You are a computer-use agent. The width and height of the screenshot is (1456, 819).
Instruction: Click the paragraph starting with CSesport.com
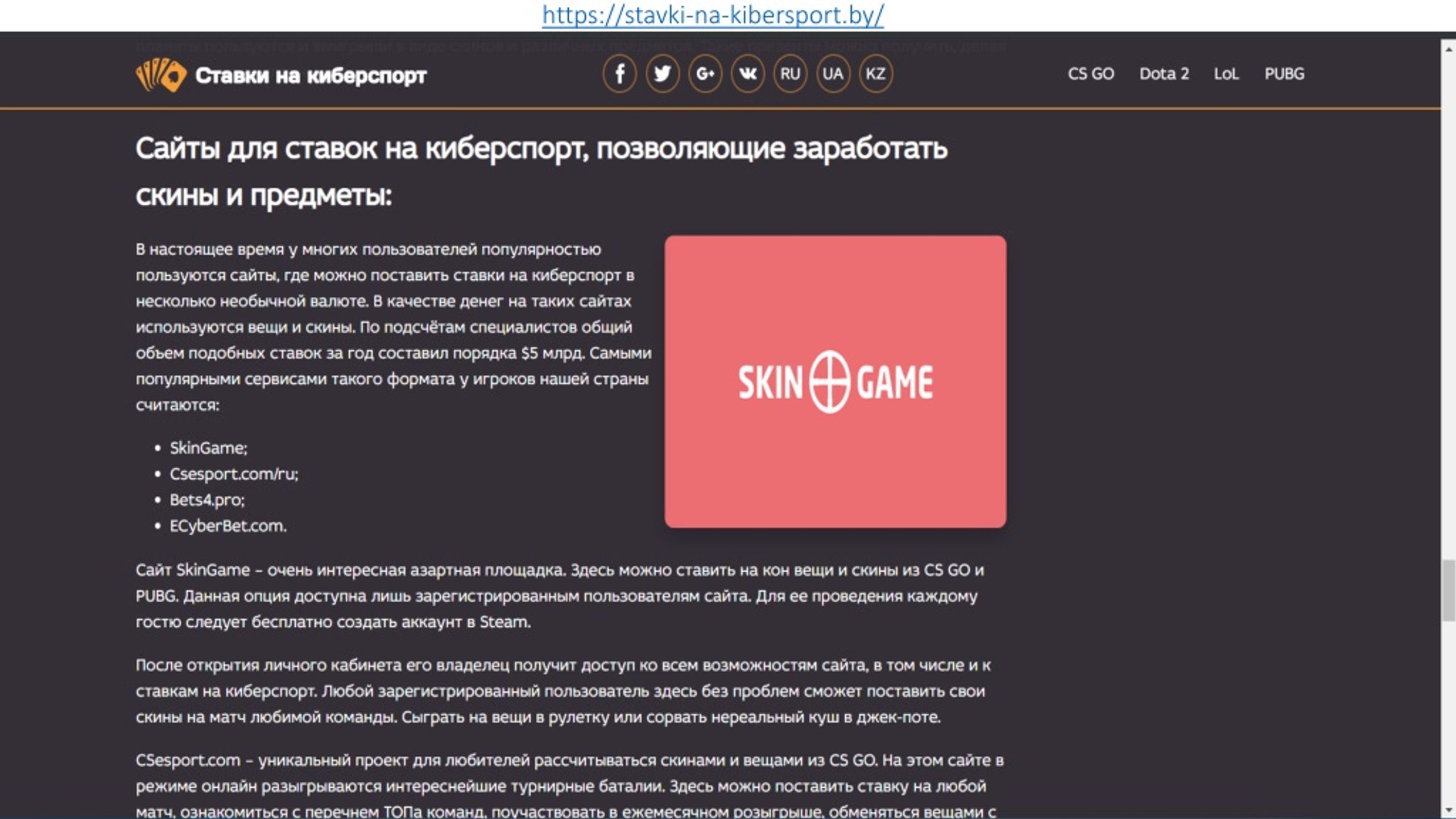[569, 785]
